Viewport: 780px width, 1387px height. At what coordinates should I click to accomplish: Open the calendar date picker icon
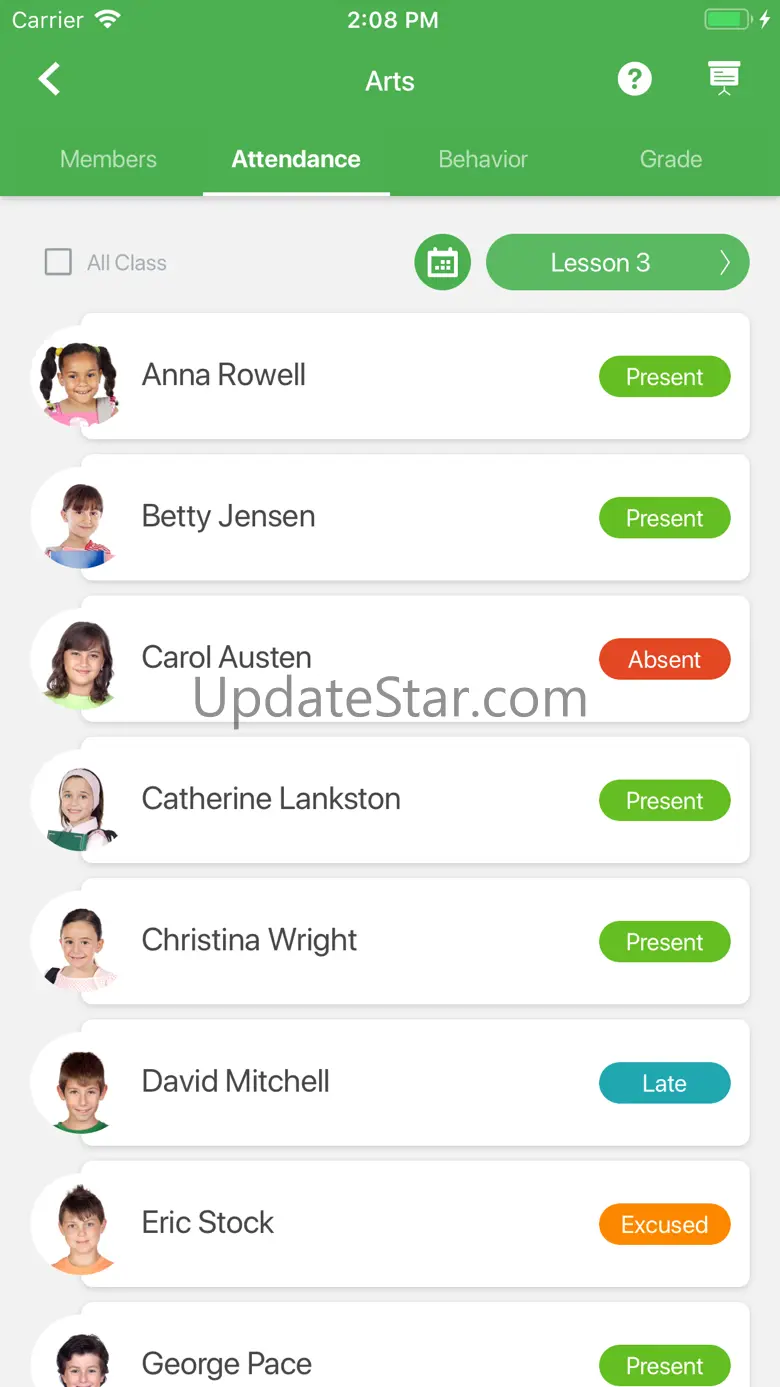[x=442, y=263]
